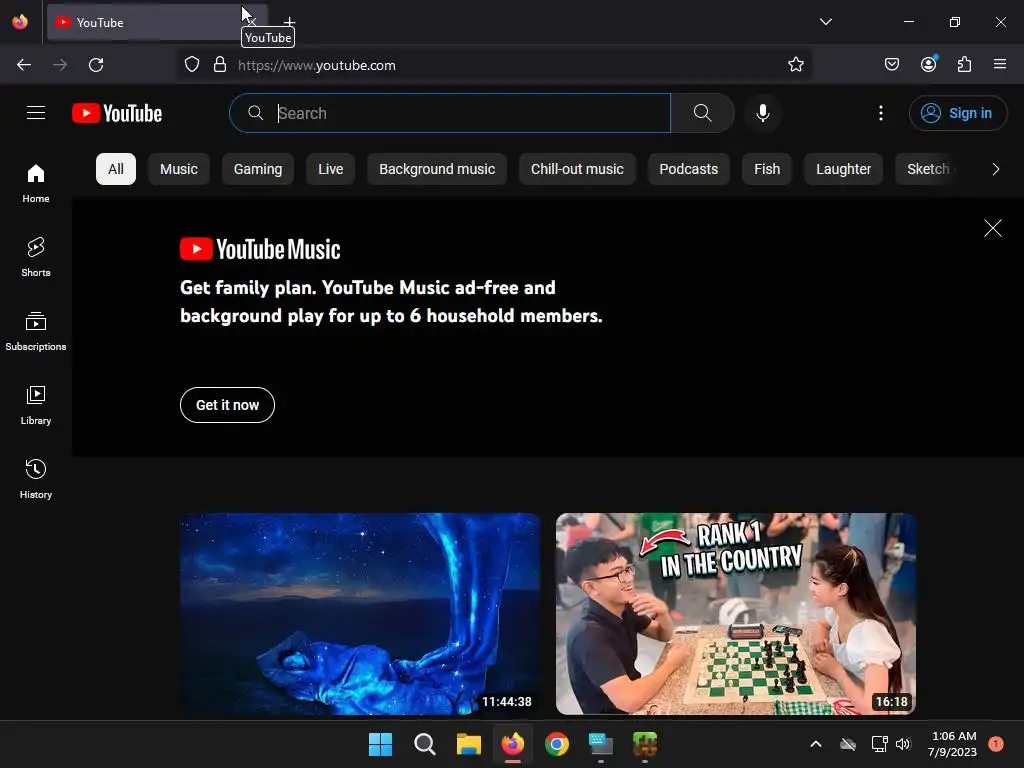Viewport: 1024px width, 768px height.
Task: Show more category chips with arrow
Action: point(995,169)
